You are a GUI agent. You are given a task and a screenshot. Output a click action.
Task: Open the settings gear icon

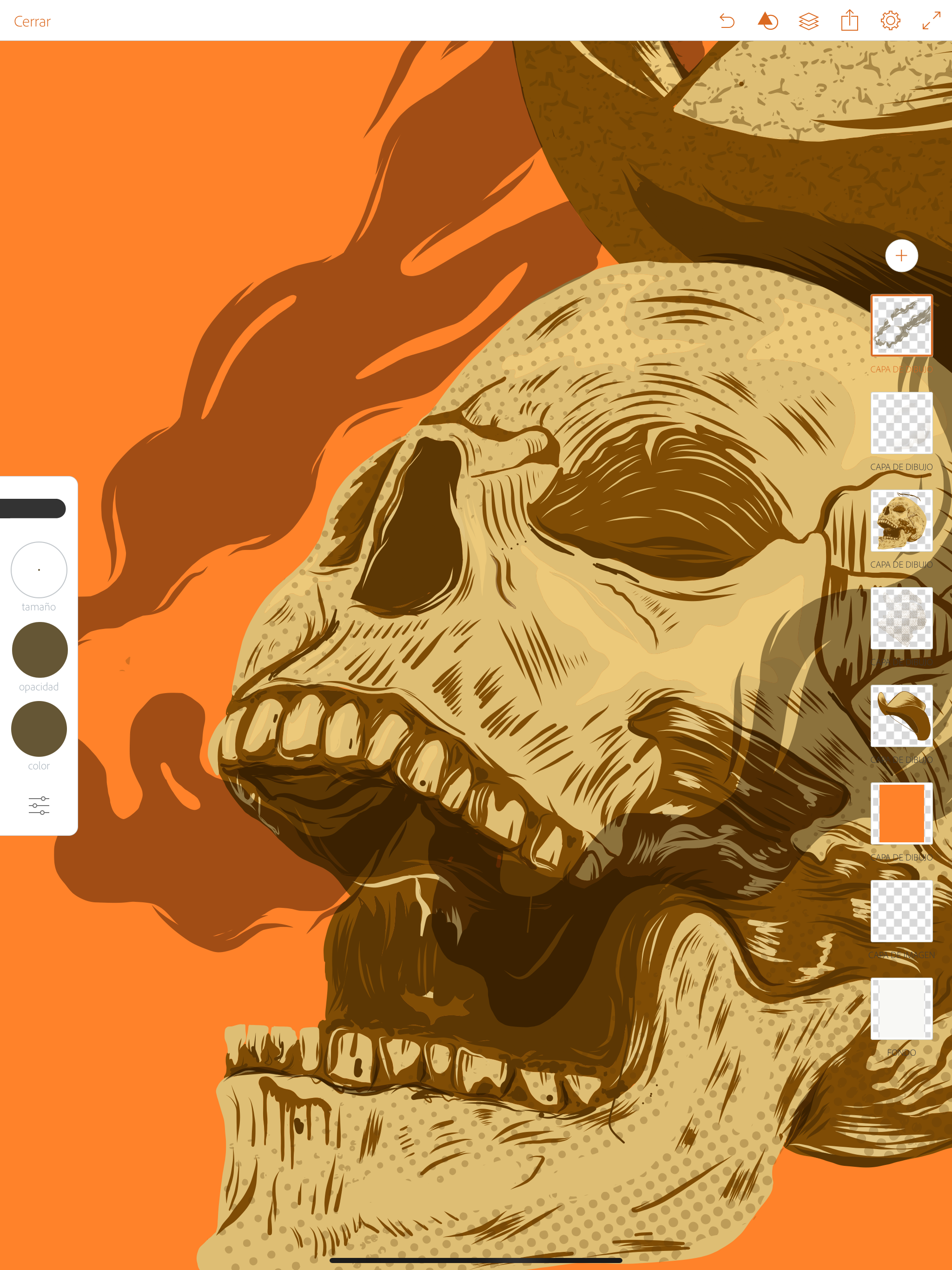point(890,21)
